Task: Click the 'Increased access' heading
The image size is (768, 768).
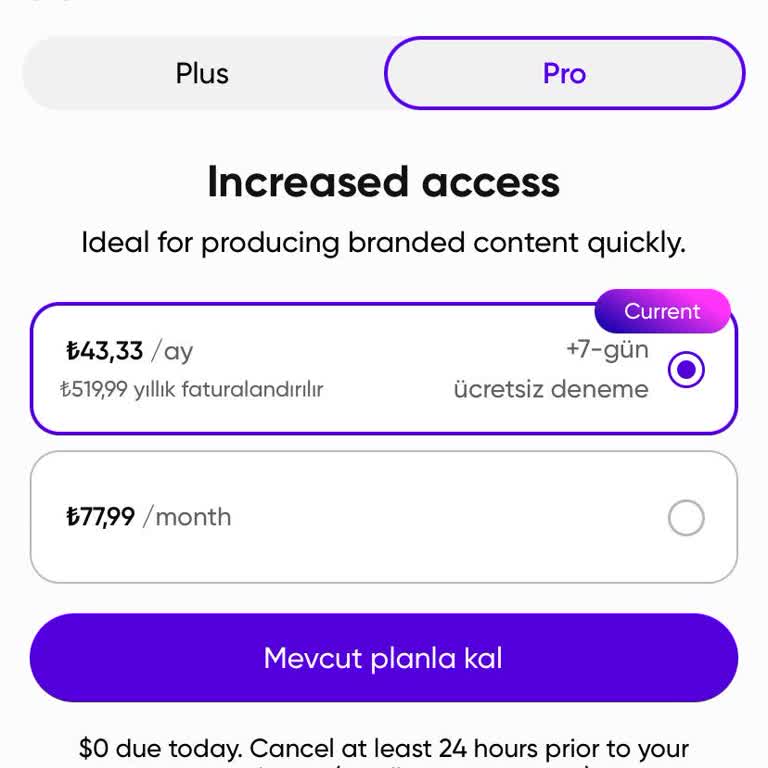Action: point(383,182)
